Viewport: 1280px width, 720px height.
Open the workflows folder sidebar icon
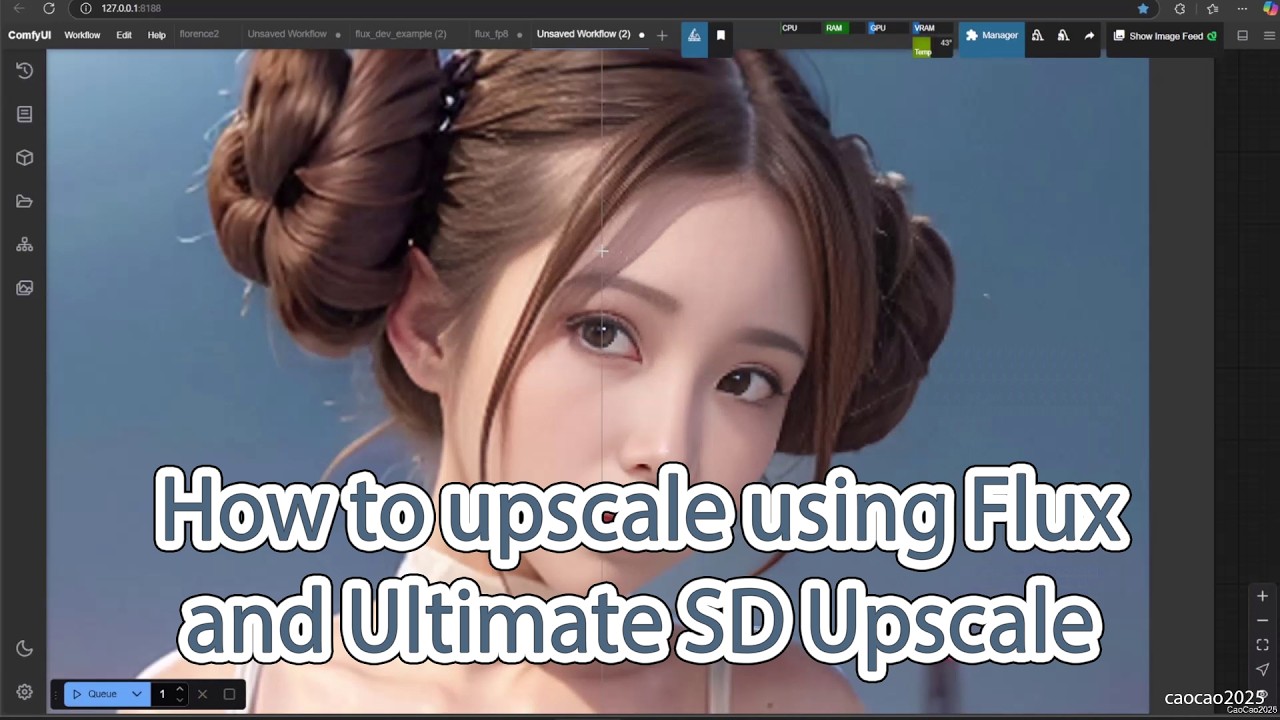tap(25, 201)
